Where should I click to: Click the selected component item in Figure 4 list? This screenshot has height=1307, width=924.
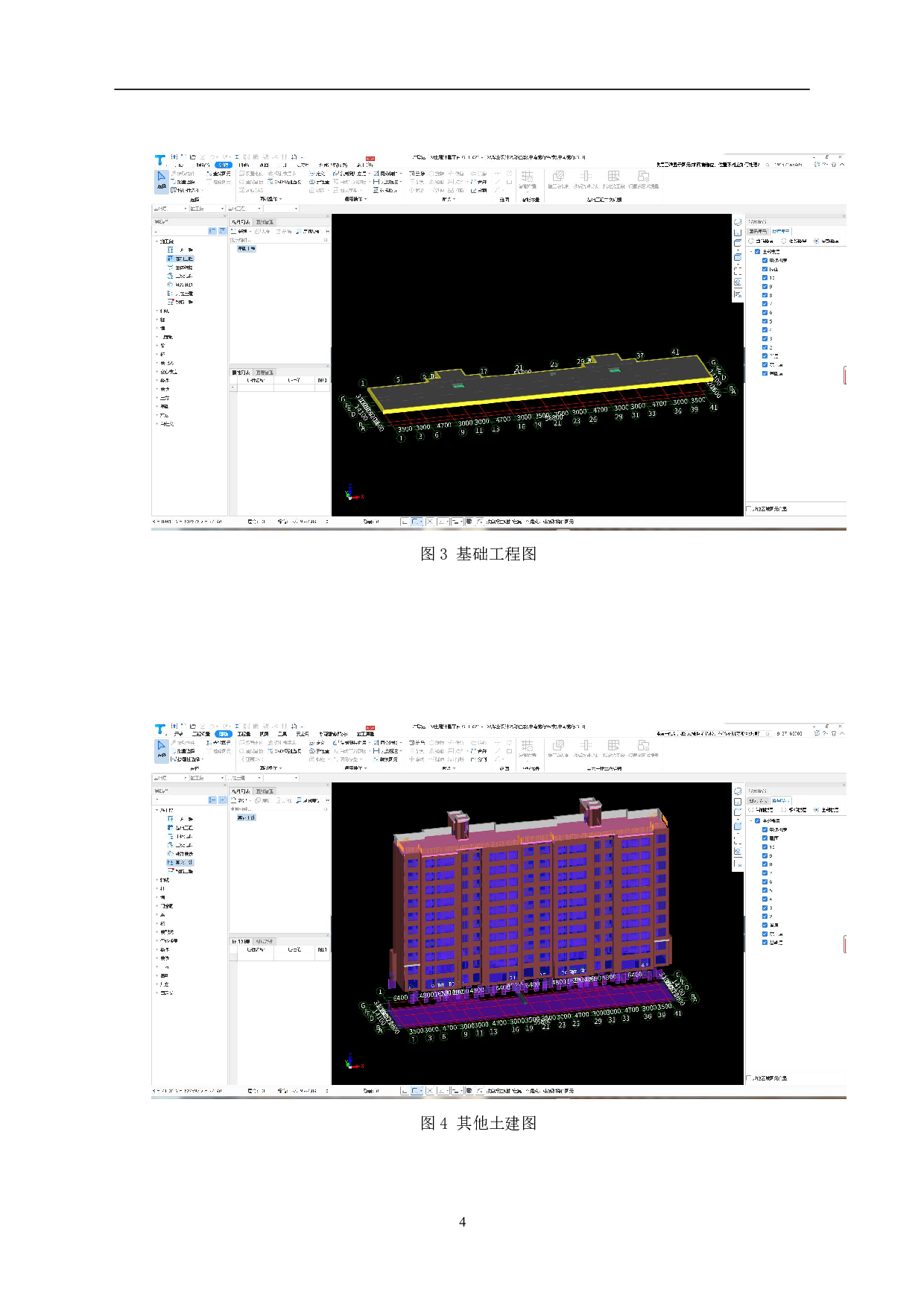click(x=247, y=817)
